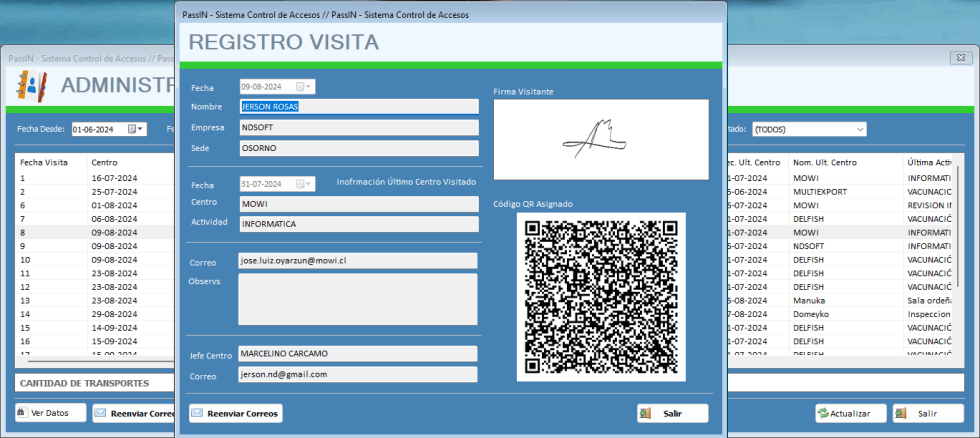Click the Sala ordeña activity cell
This screenshot has width=980, height=438.
929,301
